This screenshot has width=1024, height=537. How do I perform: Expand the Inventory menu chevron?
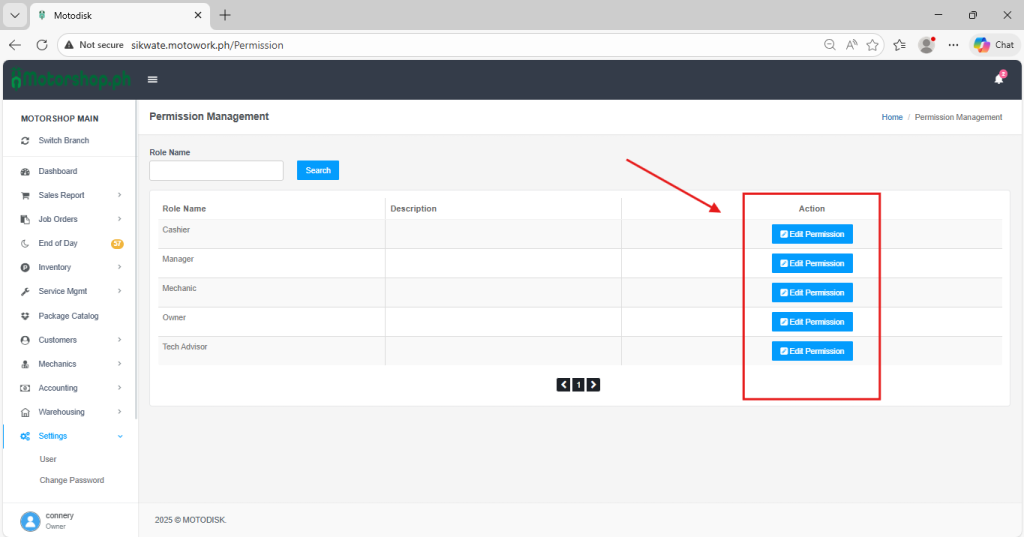[119, 268]
